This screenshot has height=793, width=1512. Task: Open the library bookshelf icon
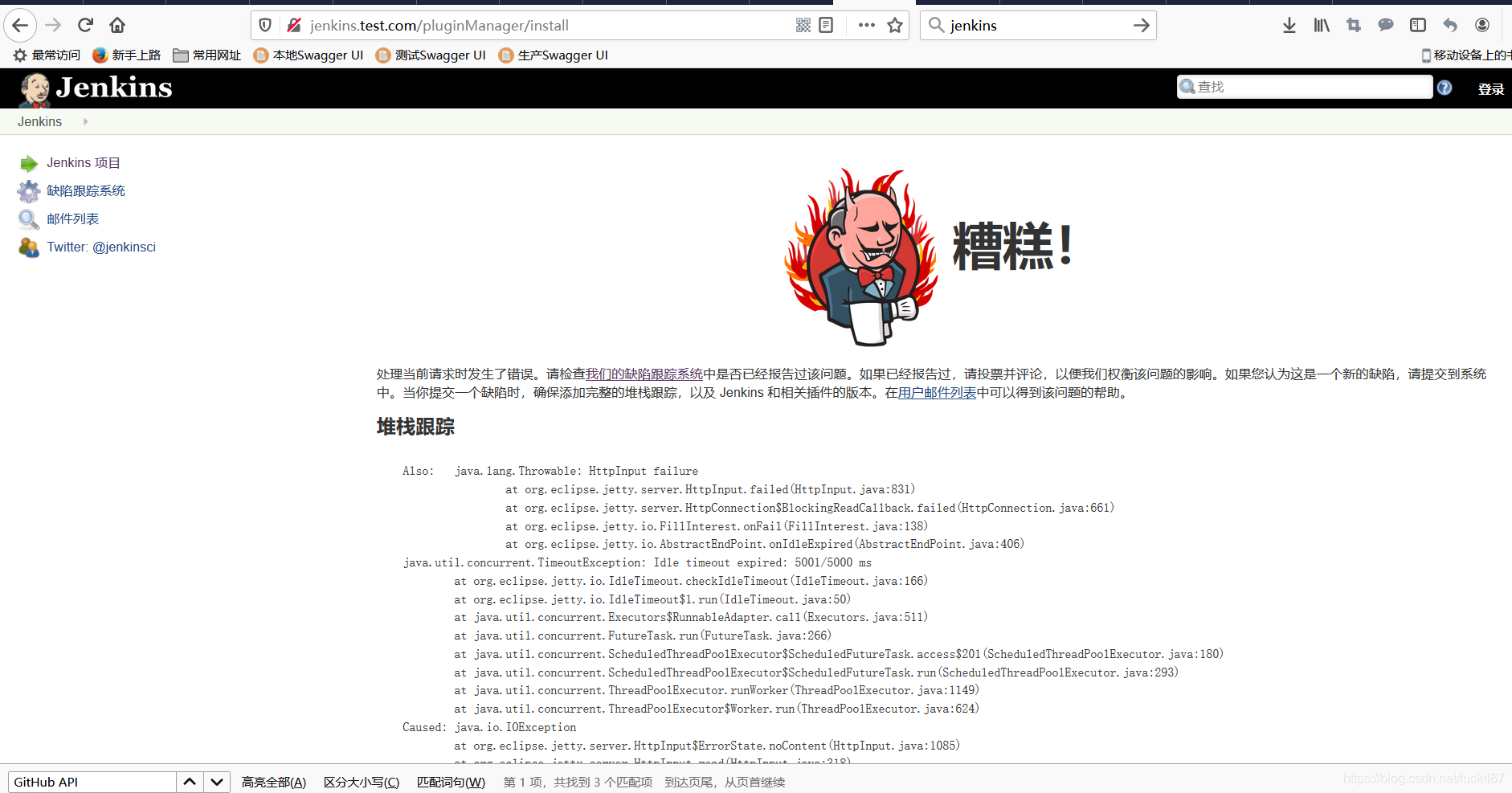point(1322,26)
